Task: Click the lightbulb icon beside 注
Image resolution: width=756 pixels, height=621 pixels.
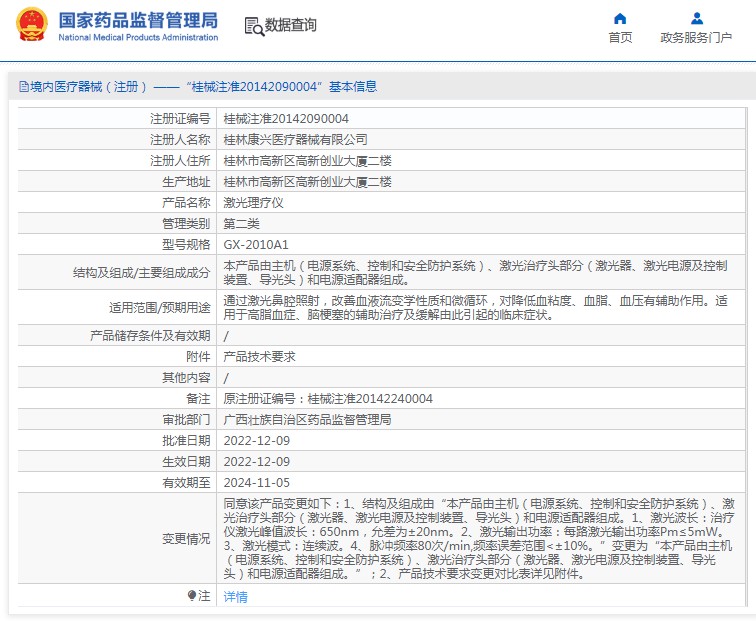Action: 191,596
